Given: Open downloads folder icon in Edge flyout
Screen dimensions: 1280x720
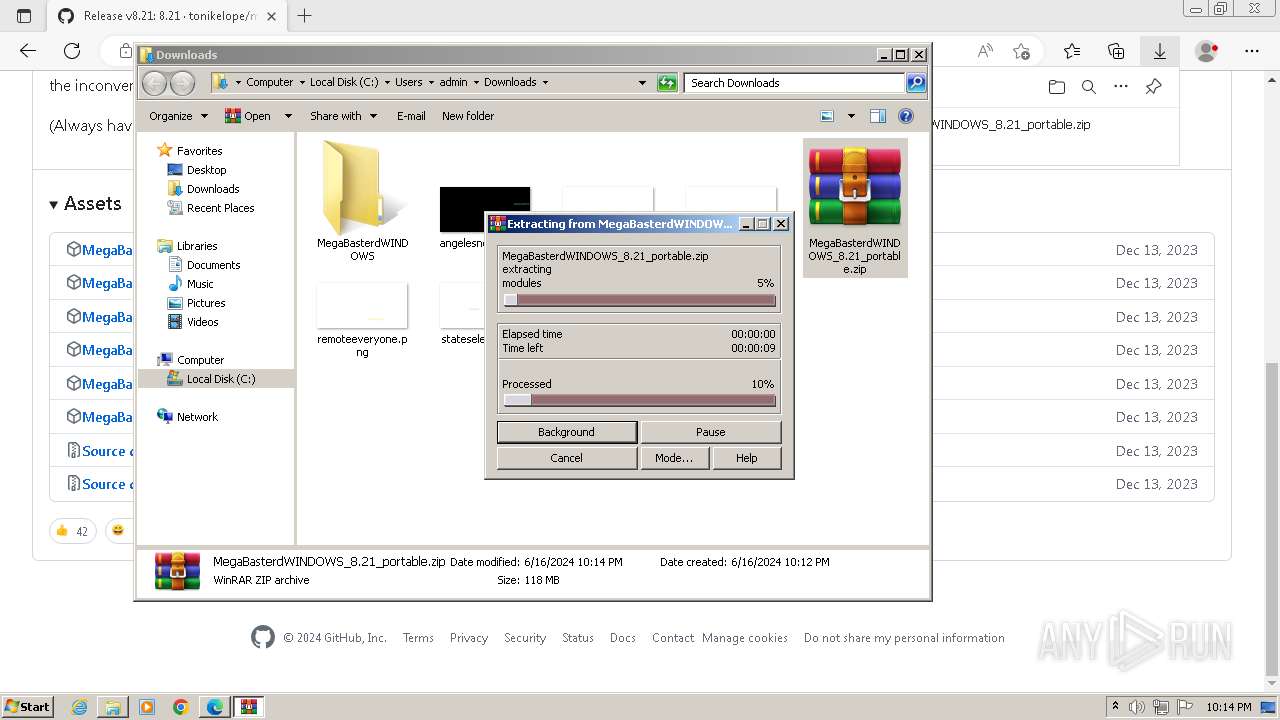Looking at the screenshot, I should [x=1057, y=87].
